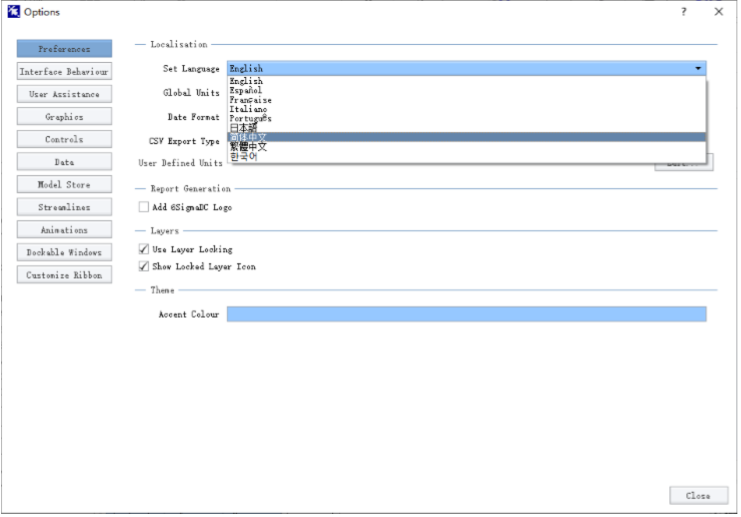Go to User Assistance settings
Viewport: 741px width, 517px height.
tap(64, 94)
